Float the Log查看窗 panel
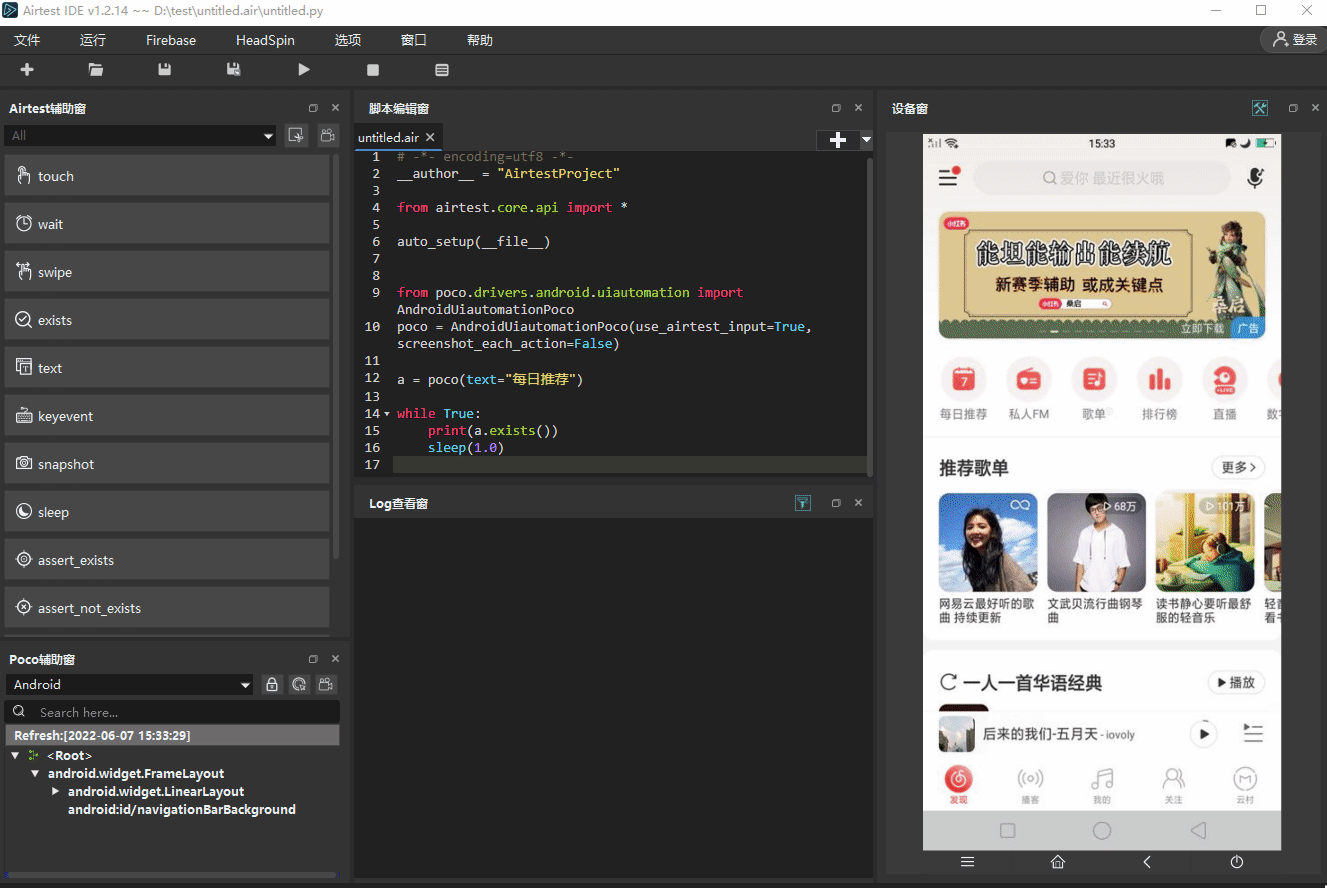 [x=836, y=503]
